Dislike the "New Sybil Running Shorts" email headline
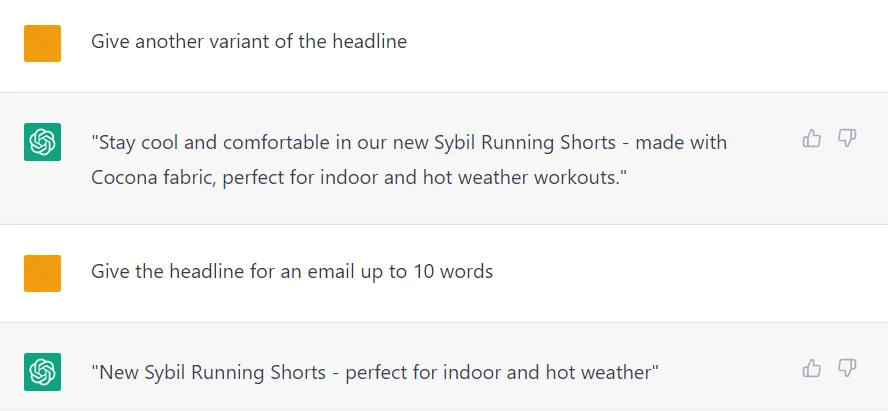 tap(847, 369)
